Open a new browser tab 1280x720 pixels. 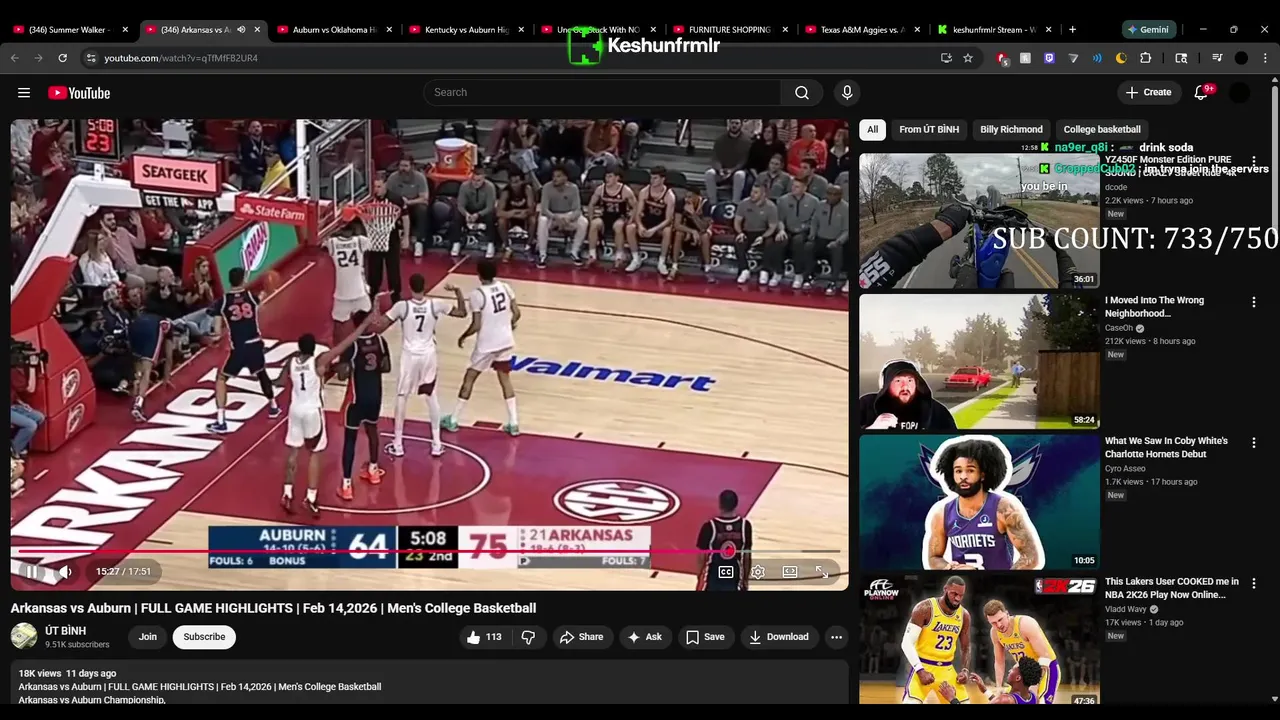[1073, 30]
